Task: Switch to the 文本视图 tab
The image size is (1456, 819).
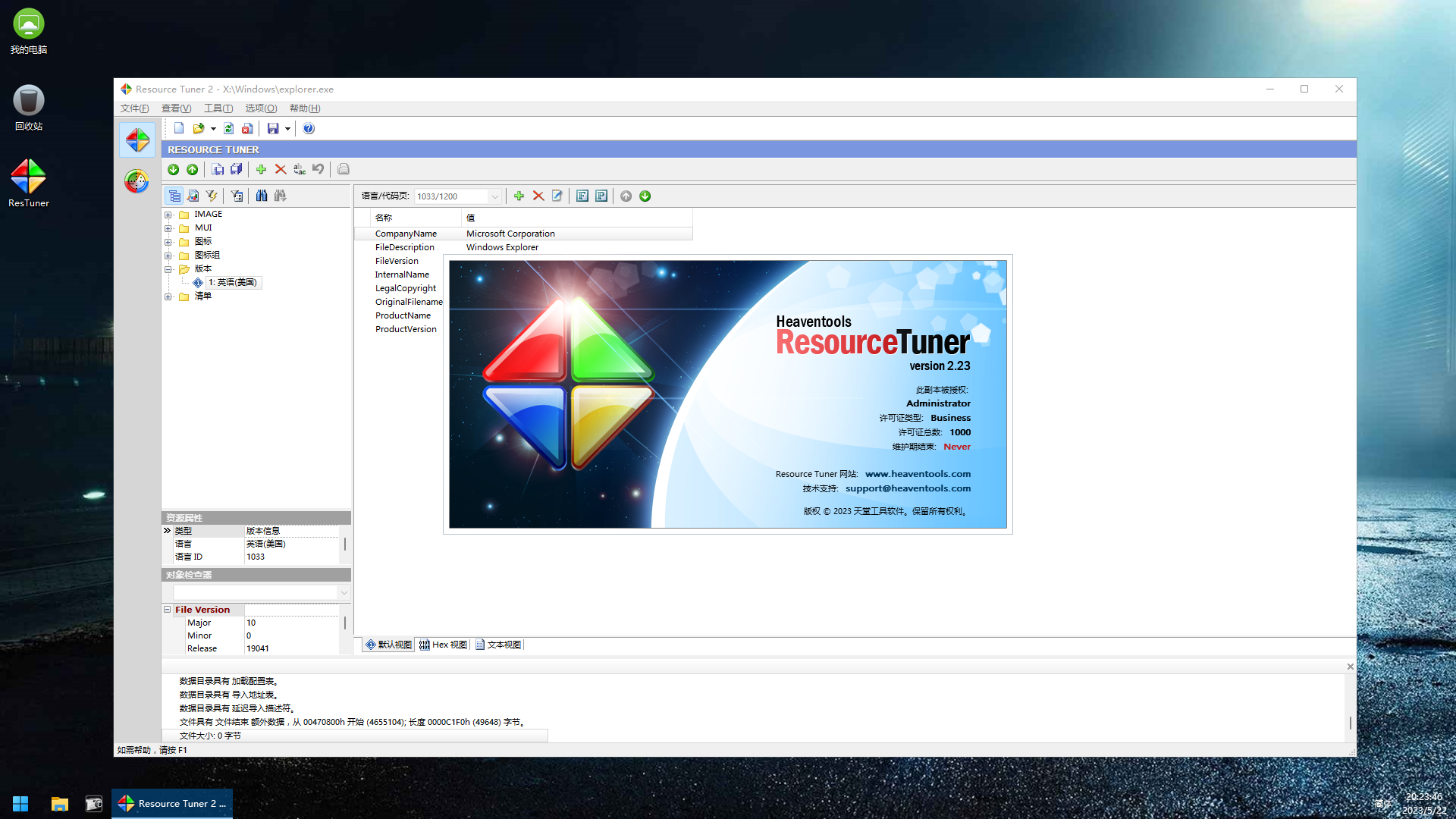Action: [x=498, y=645]
